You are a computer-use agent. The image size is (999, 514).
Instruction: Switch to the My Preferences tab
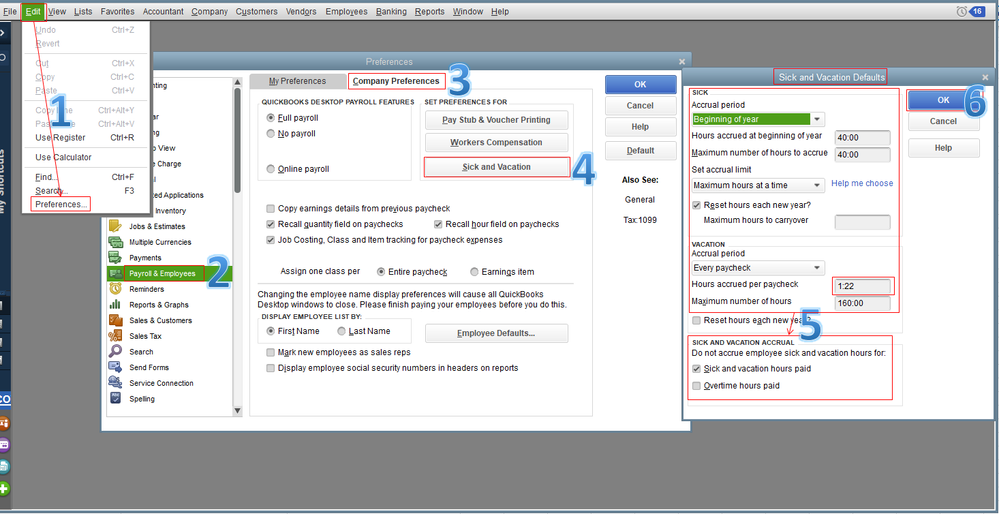pyautogui.click(x=298, y=82)
